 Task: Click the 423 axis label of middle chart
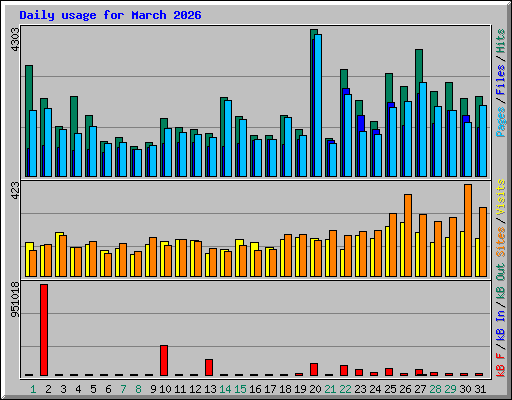click(x=15, y=190)
